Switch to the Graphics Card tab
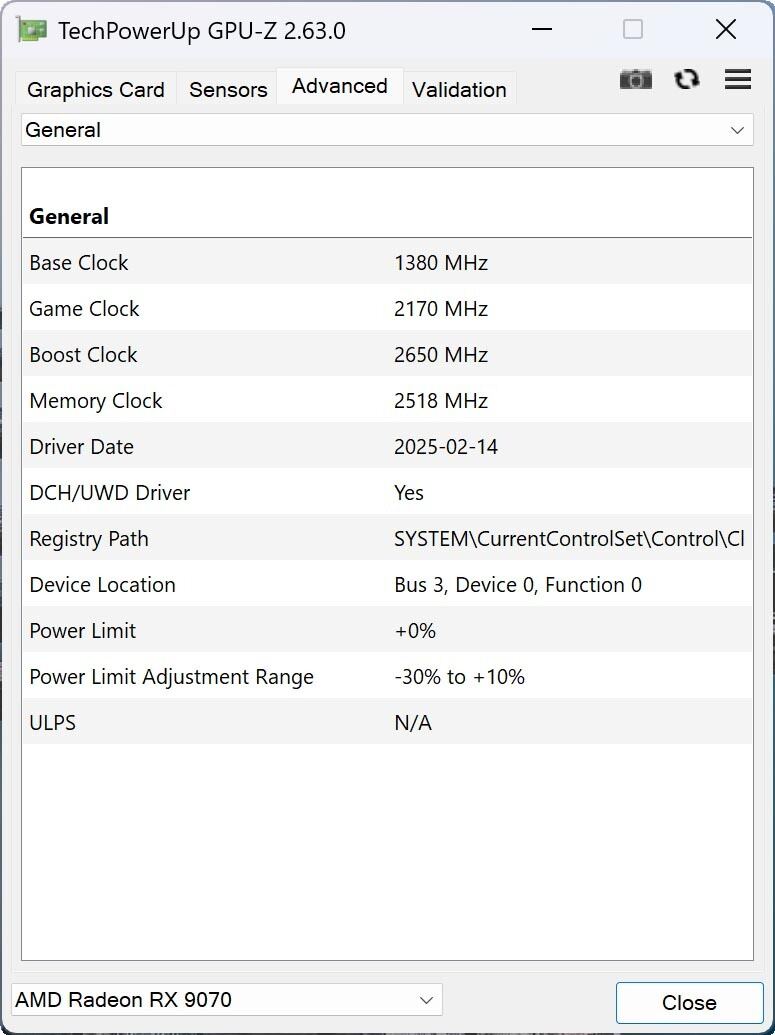 click(96, 89)
